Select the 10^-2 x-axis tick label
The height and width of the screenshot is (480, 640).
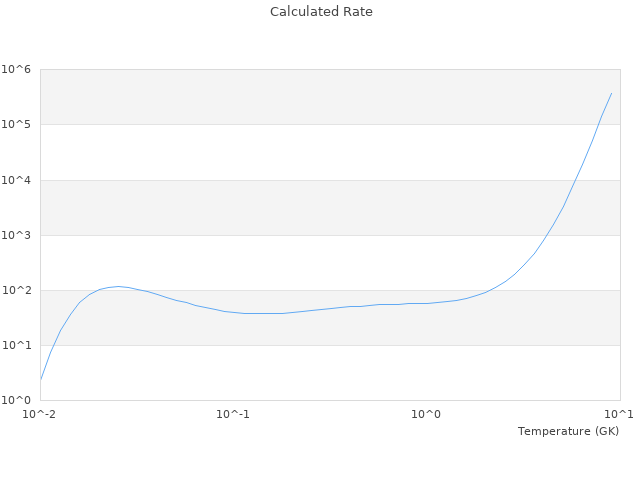click(x=41, y=414)
